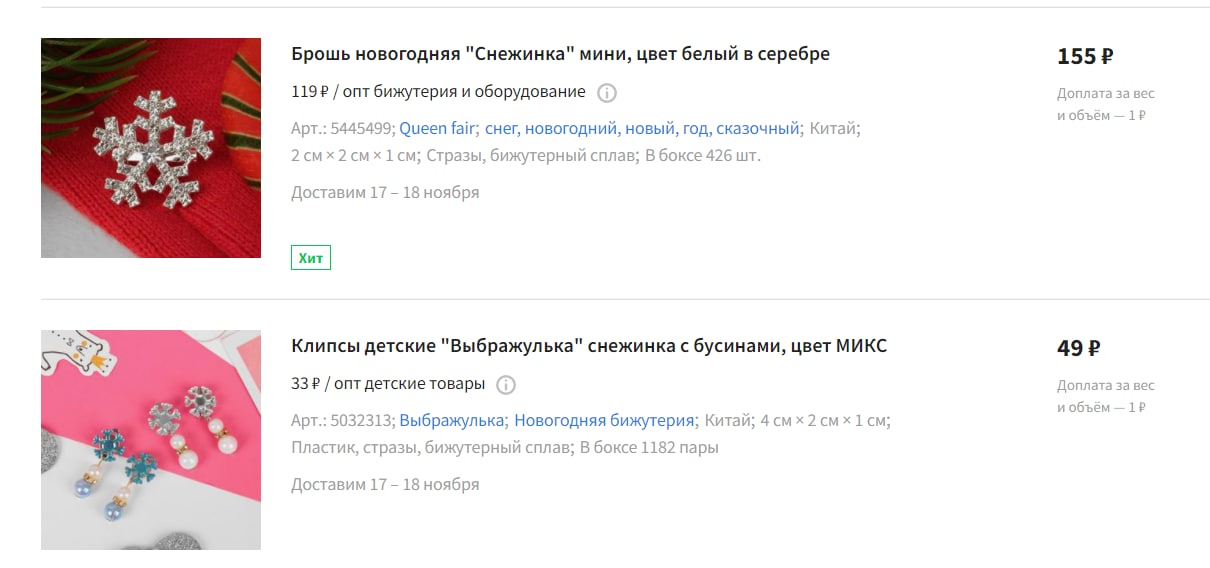Click 119 ₽ / опт бижутерия и оборудование text
This screenshot has height=568, width=1210.
tap(438, 92)
